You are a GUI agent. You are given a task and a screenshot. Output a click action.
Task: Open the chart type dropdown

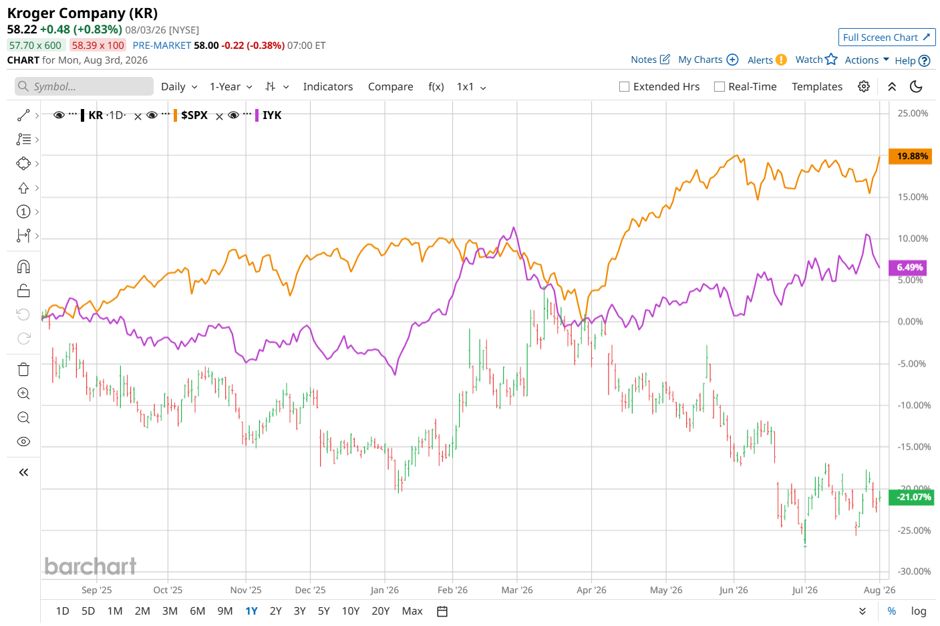pos(277,86)
